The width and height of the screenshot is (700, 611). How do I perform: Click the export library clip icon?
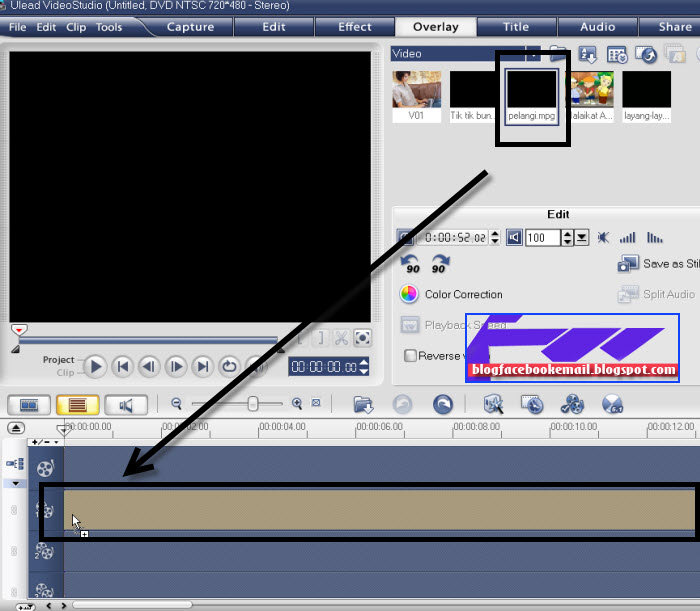click(x=646, y=54)
